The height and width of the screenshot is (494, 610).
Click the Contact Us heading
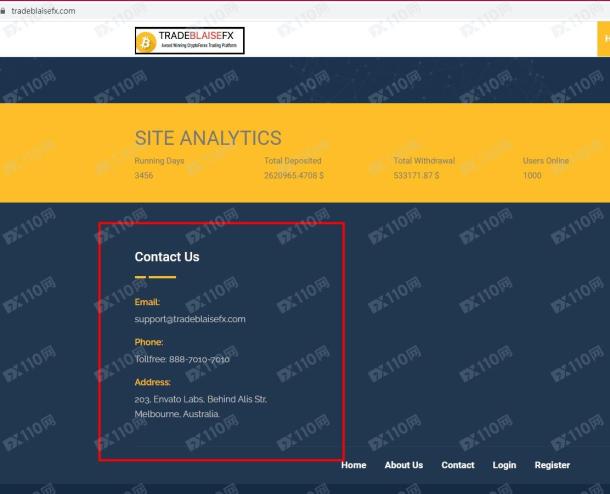pos(167,257)
